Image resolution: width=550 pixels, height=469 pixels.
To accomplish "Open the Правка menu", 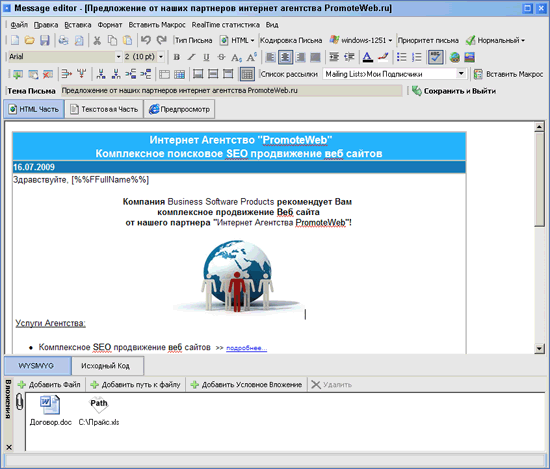I will point(46,25).
